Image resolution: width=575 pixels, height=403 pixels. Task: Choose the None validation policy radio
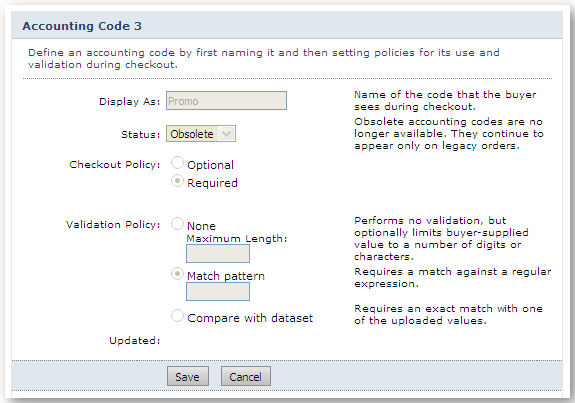(177, 224)
